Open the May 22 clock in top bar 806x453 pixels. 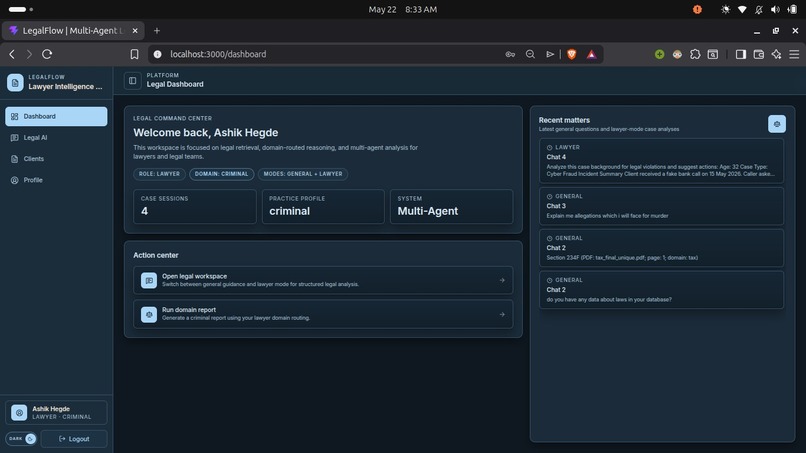pos(402,9)
